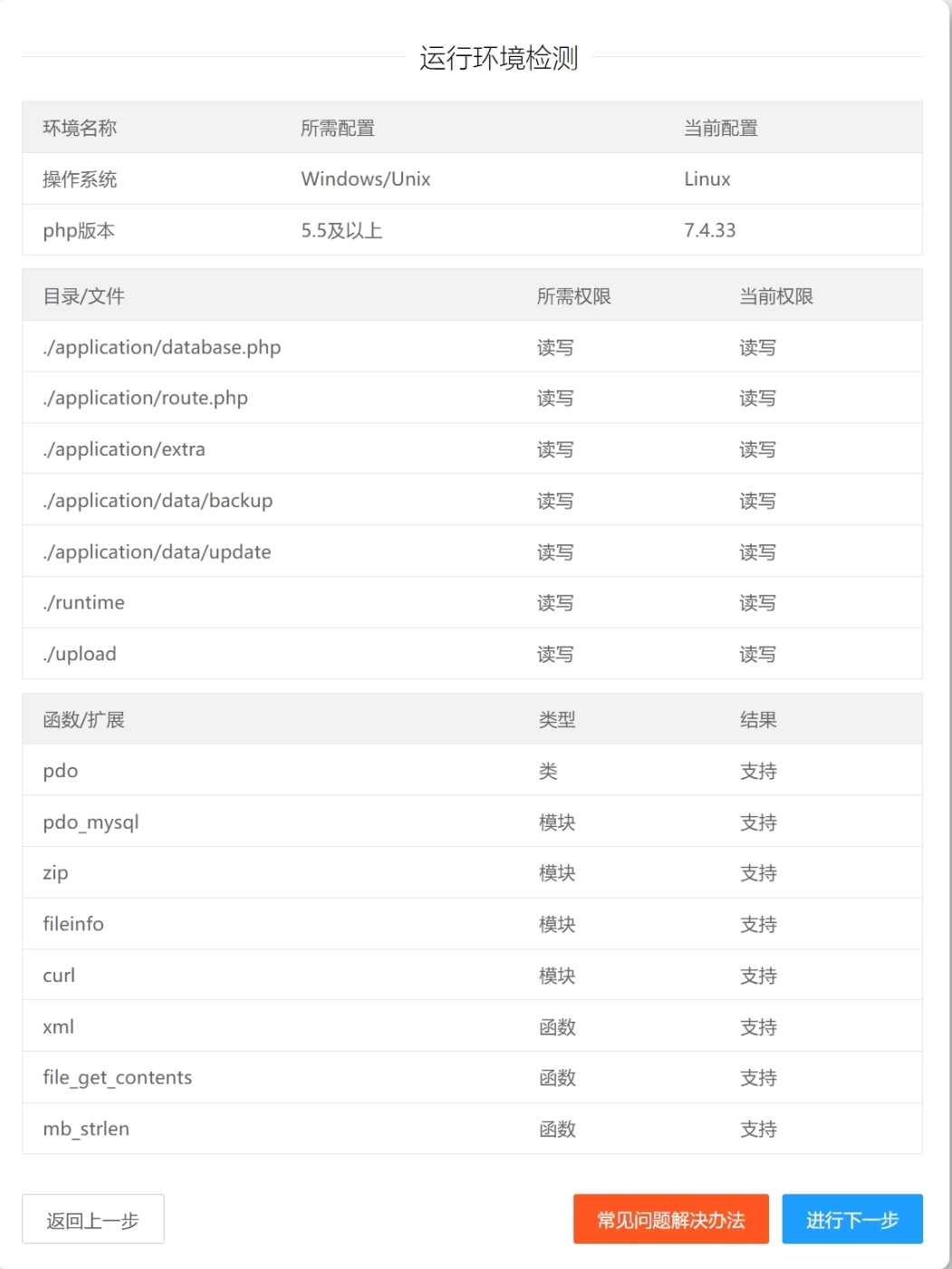
Task: Click the ./application/extra directory entry
Action: point(124,449)
